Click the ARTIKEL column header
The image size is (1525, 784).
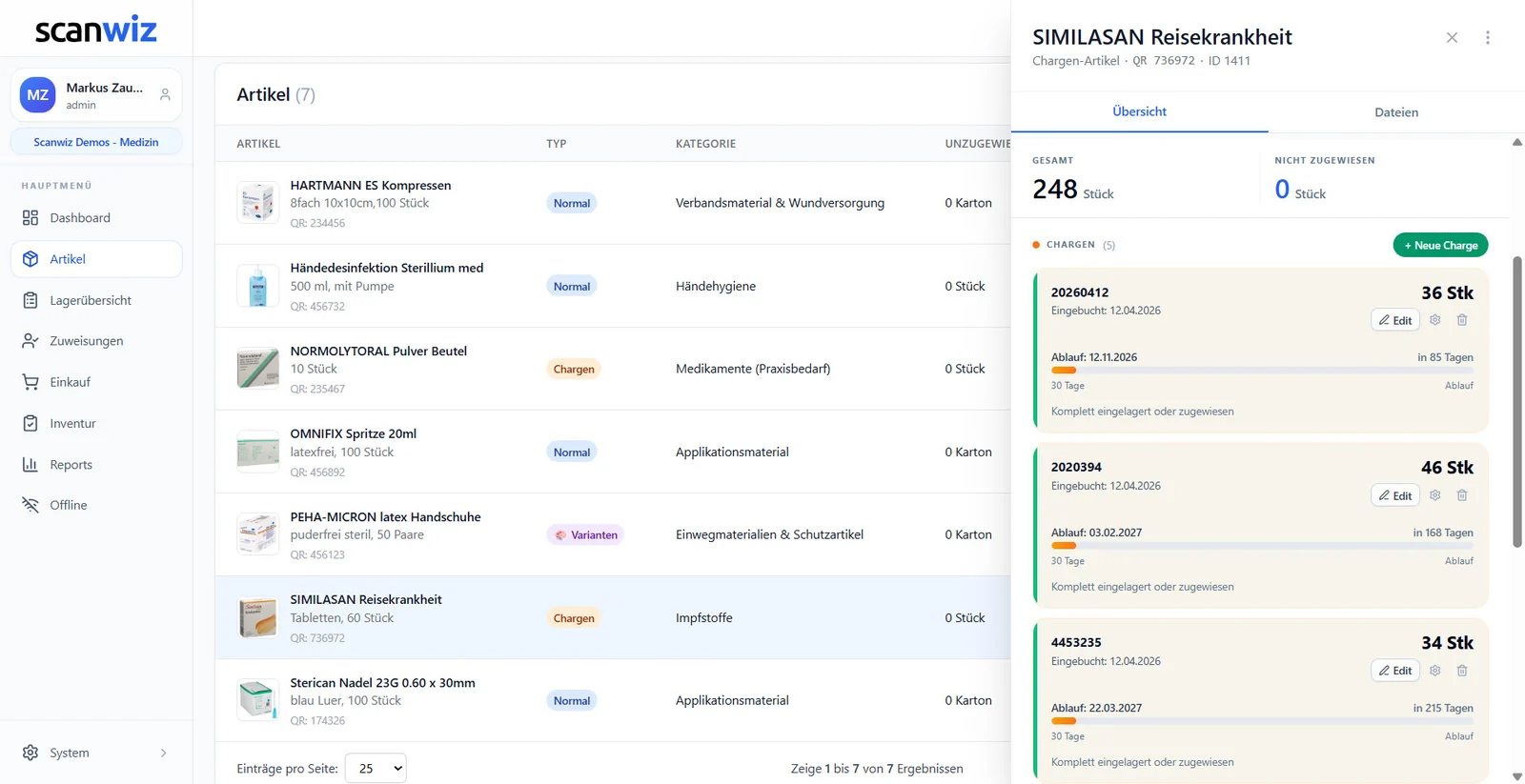click(258, 144)
